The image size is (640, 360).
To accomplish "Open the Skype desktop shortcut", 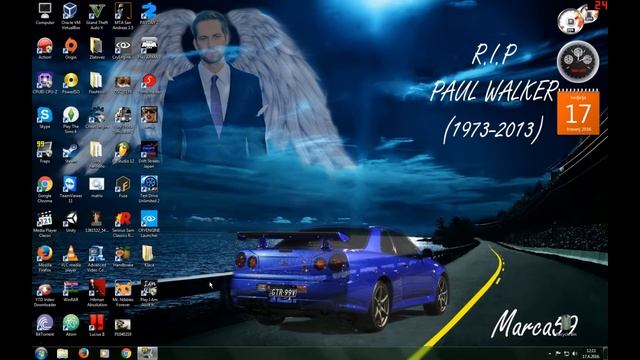I will tap(44, 118).
